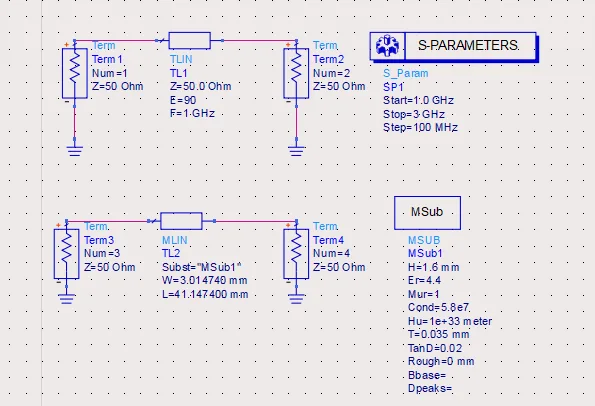Click the Cond=5.8e7 parameter
The image size is (595, 406).
click(438, 307)
